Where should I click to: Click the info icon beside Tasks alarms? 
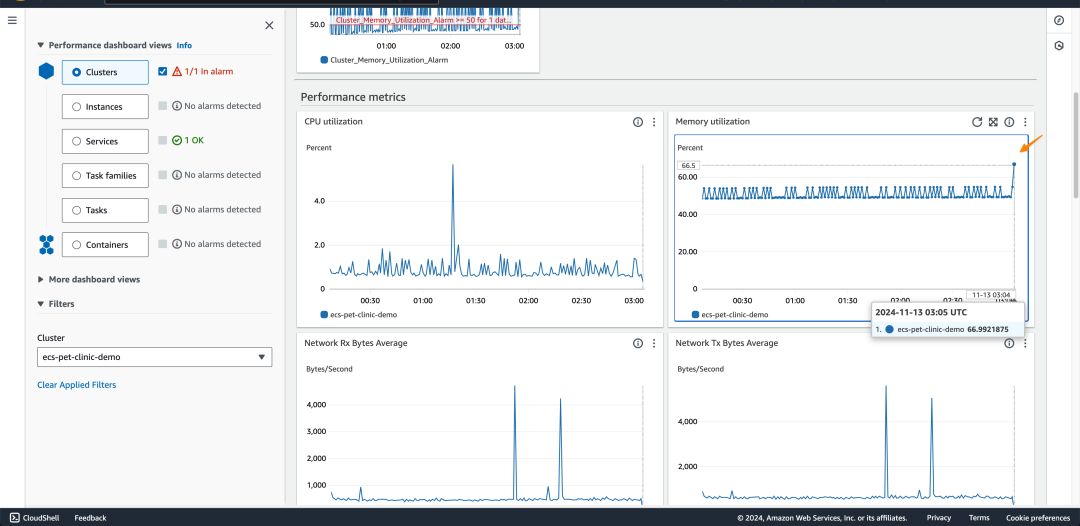tap(177, 209)
